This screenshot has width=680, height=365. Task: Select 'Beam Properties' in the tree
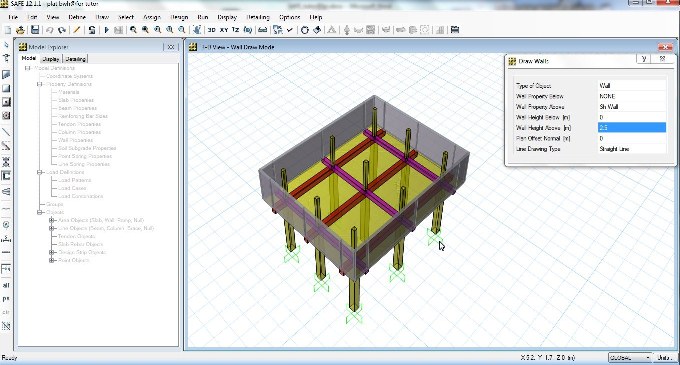click(77, 108)
